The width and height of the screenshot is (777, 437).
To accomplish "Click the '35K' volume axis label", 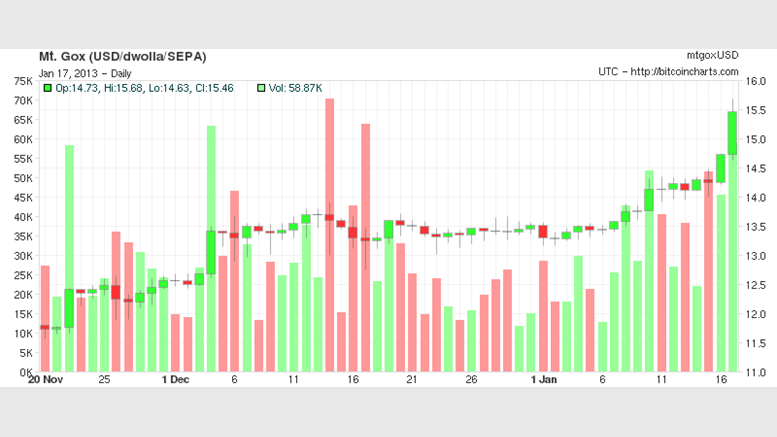I will [23, 236].
